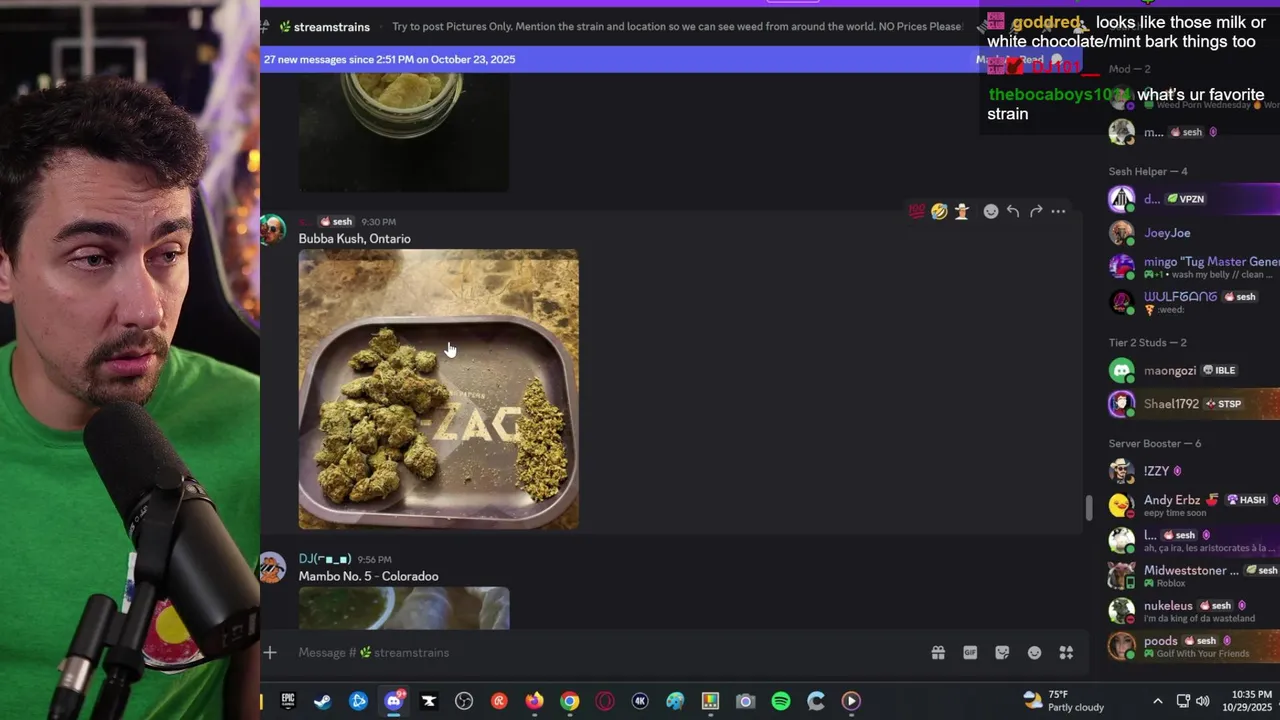The image size is (1280, 720).
Task: Open Steam from the taskbar
Action: (x=323, y=701)
